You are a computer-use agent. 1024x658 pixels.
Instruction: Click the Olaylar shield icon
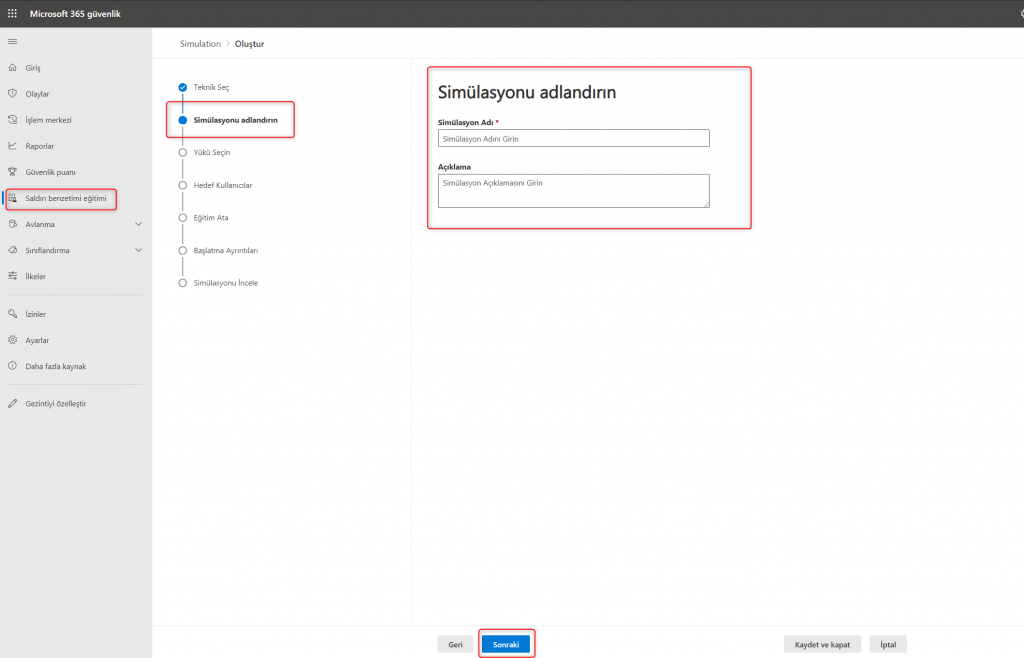point(13,94)
